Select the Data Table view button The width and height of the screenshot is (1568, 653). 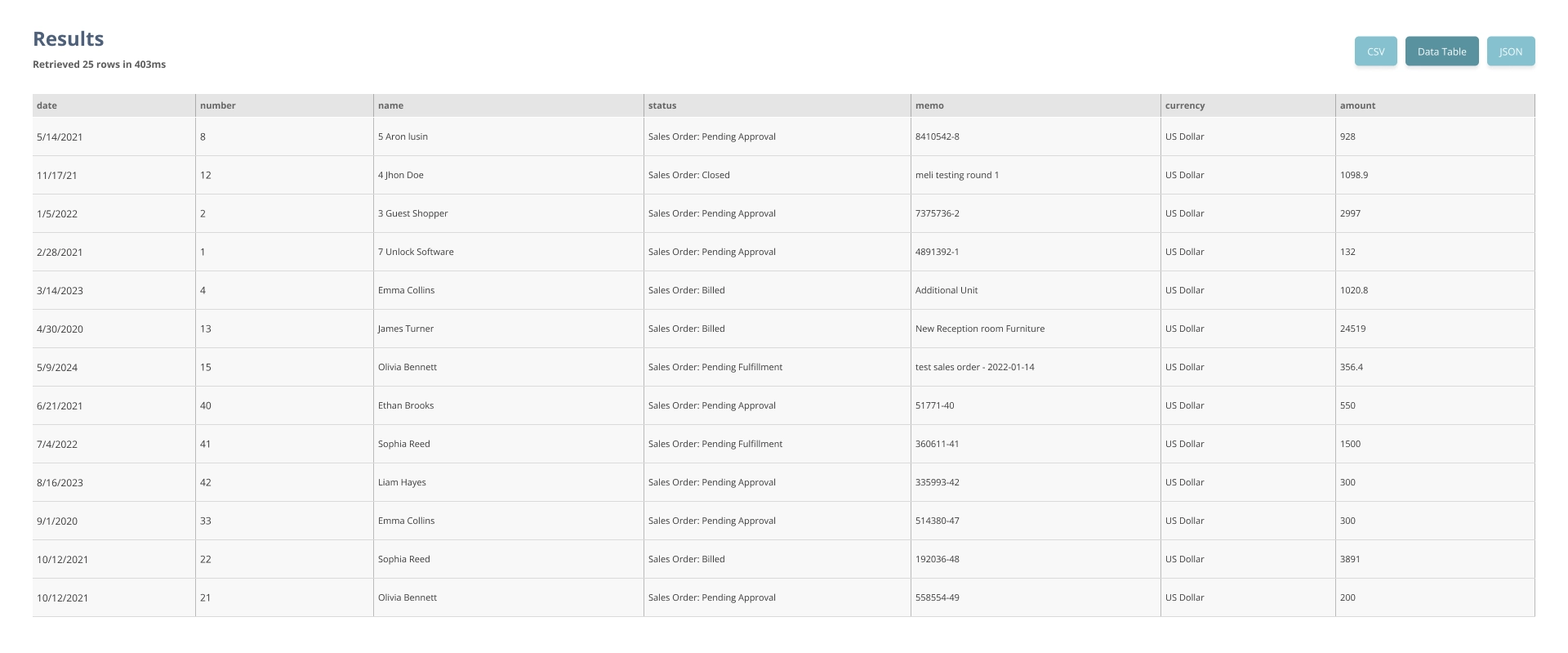point(1441,51)
